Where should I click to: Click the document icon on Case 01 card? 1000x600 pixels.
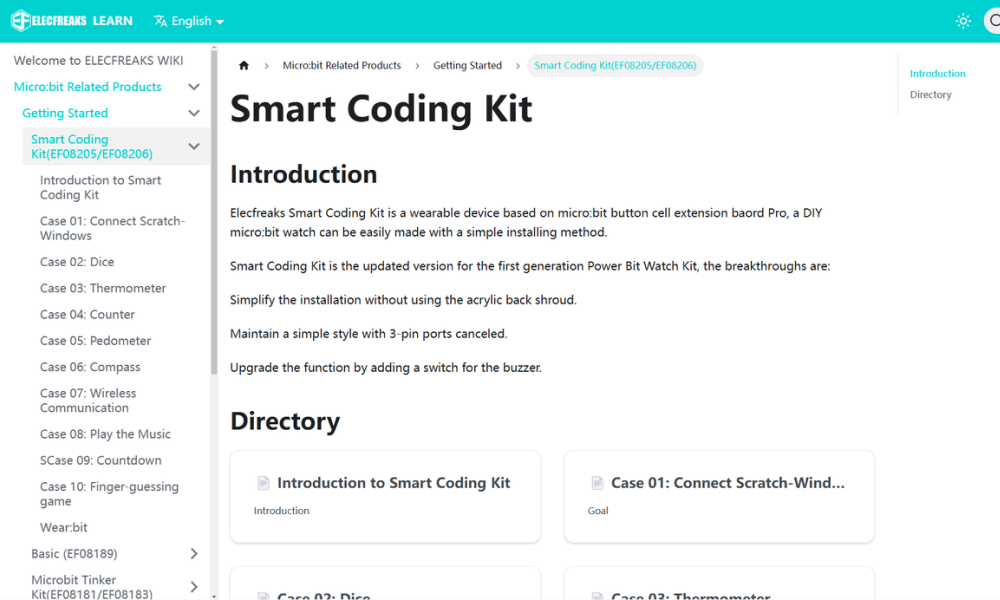coord(597,483)
